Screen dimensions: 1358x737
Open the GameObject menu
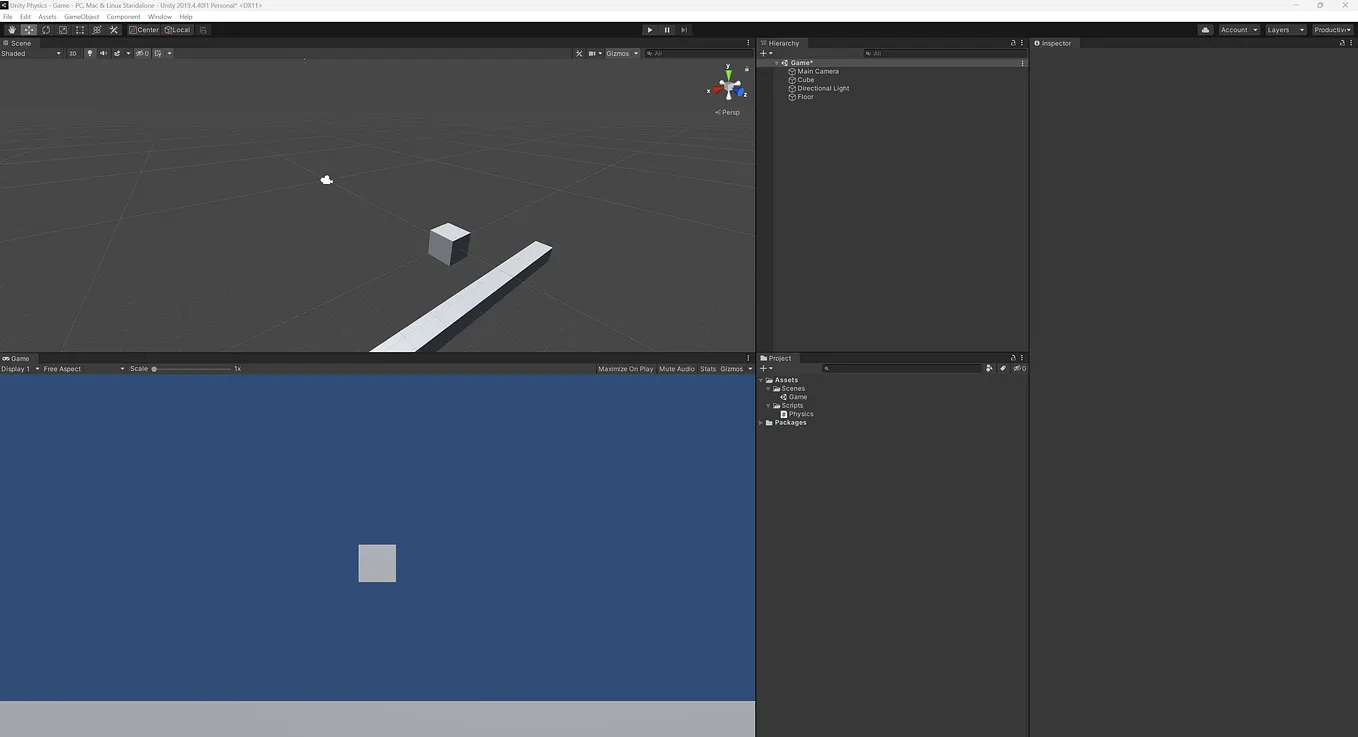tap(80, 16)
